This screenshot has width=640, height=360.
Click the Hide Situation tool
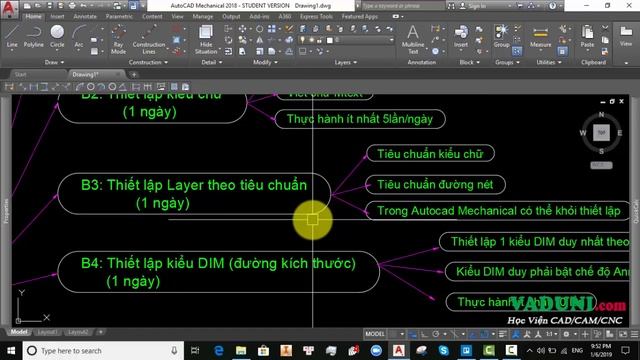tap(206, 39)
